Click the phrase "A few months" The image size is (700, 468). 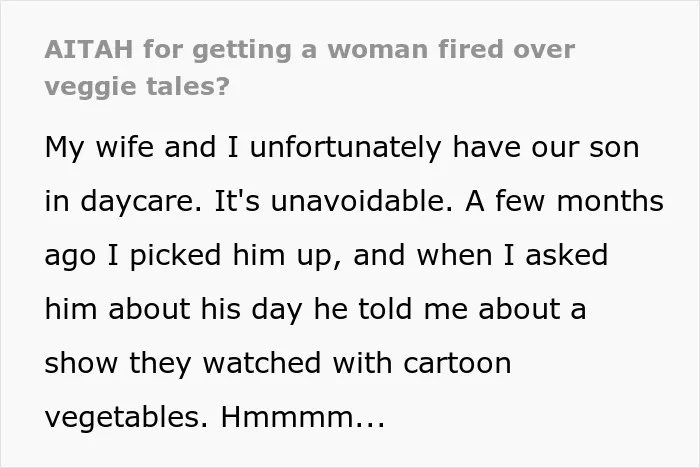pos(564,201)
